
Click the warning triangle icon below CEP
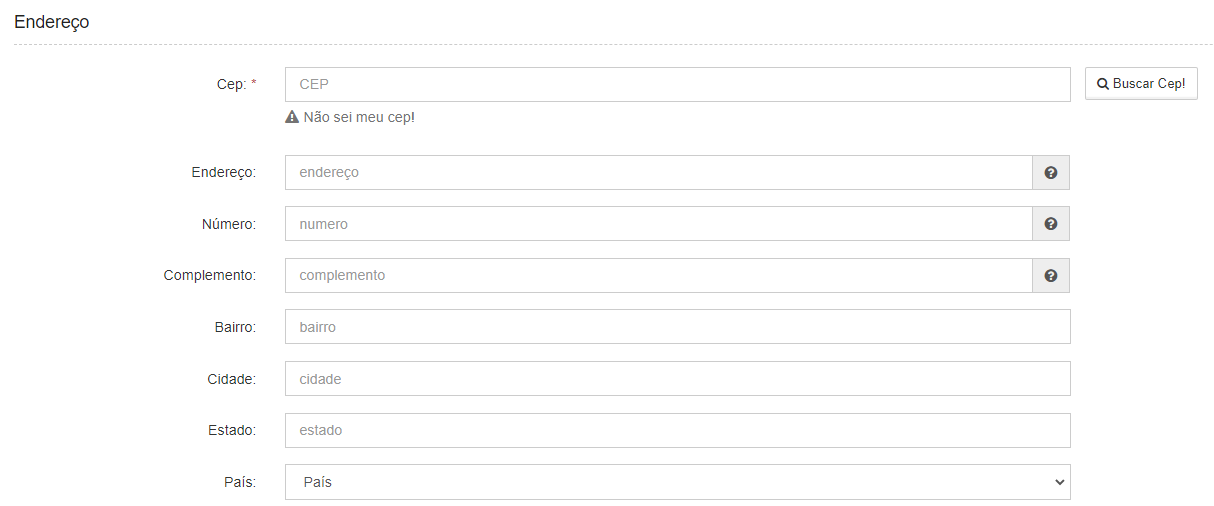pos(292,117)
